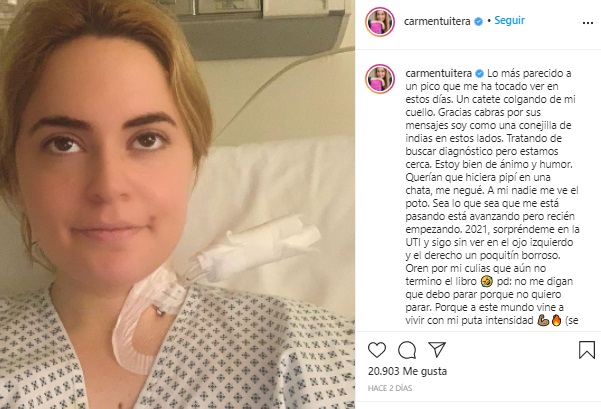Click the fire emoji in caption
601x409 pixels.
tap(556, 320)
